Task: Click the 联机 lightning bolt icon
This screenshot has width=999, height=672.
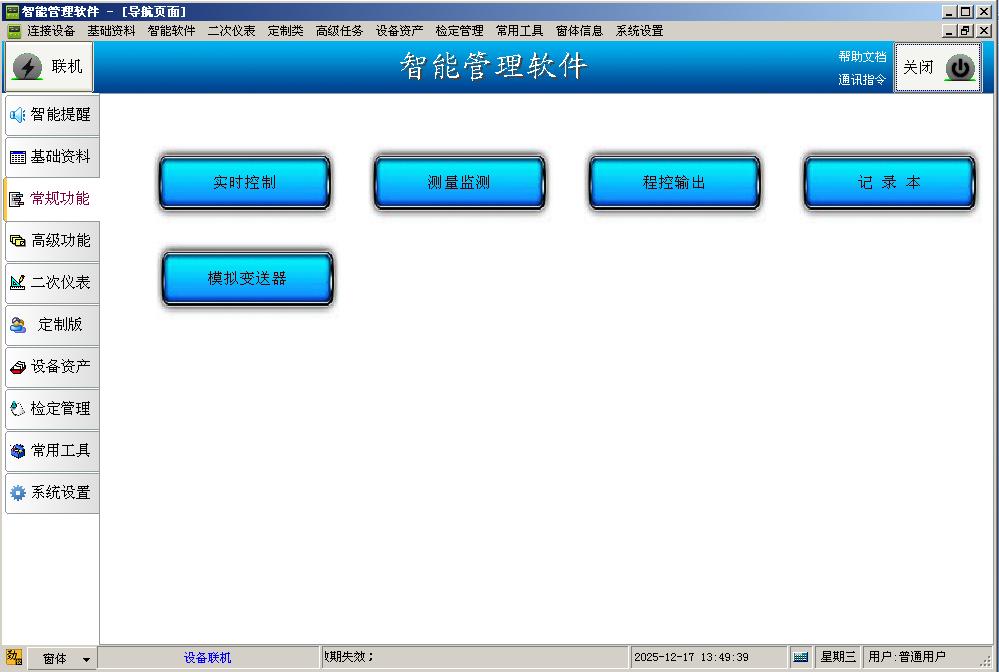Action: click(x=27, y=68)
